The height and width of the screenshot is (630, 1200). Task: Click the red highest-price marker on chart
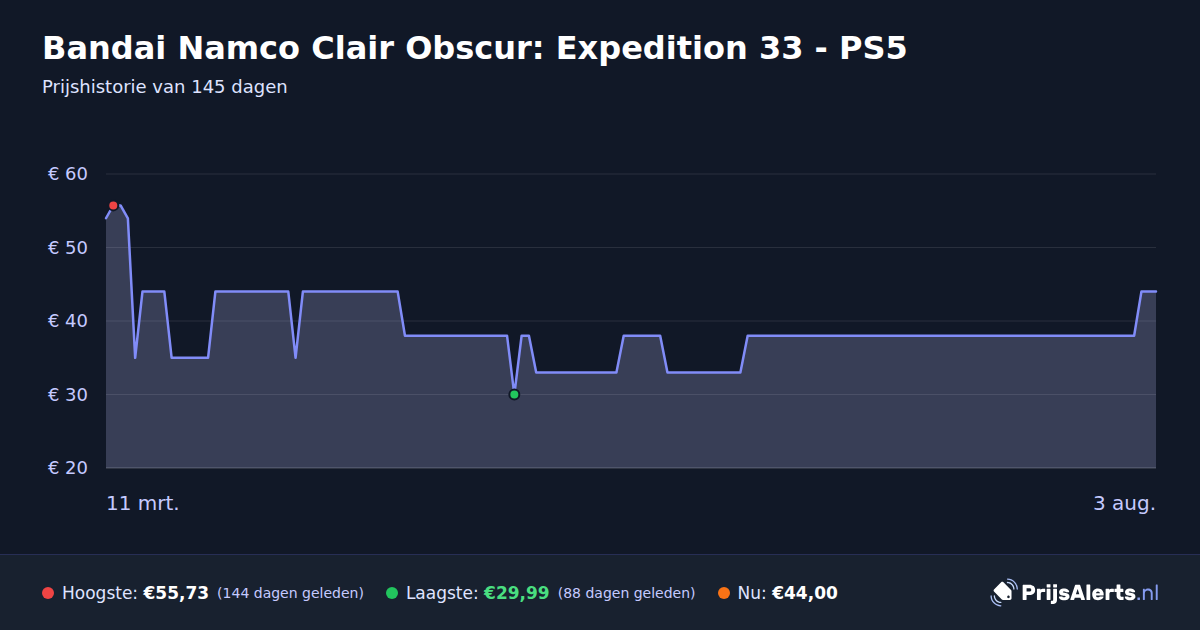[113, 205]
